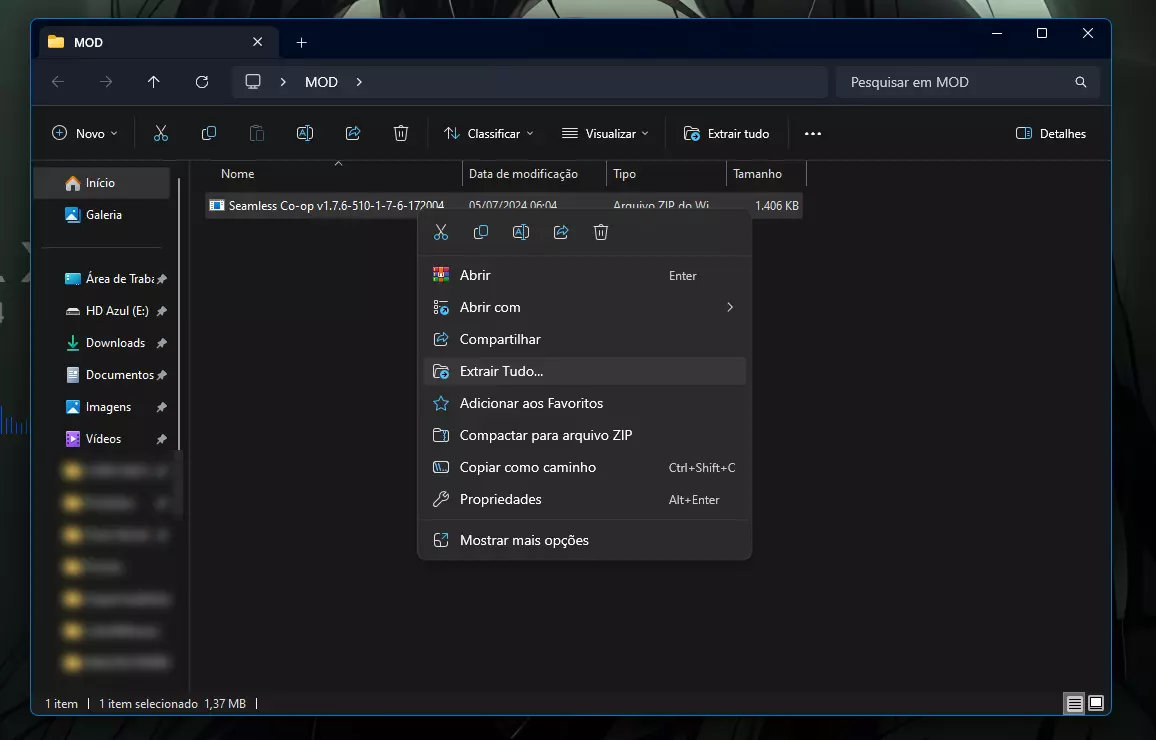Toggle the Detalhes pane
This screenshot has width=1156, height=740.
(x=1051, y=133)
